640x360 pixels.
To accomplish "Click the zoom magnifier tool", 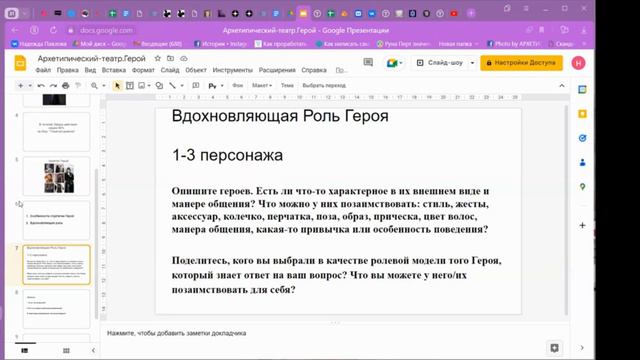I will pyautogui.click(x=94, y=86).
